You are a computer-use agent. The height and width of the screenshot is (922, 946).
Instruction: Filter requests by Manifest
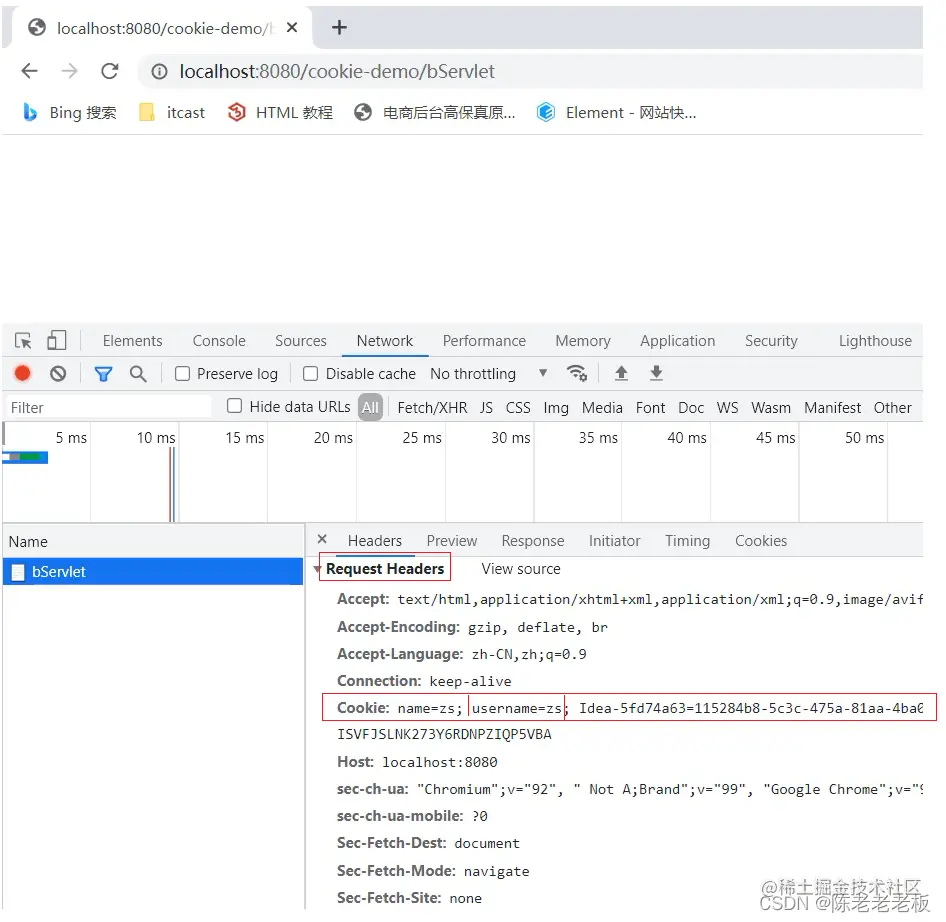click(832, 408)
